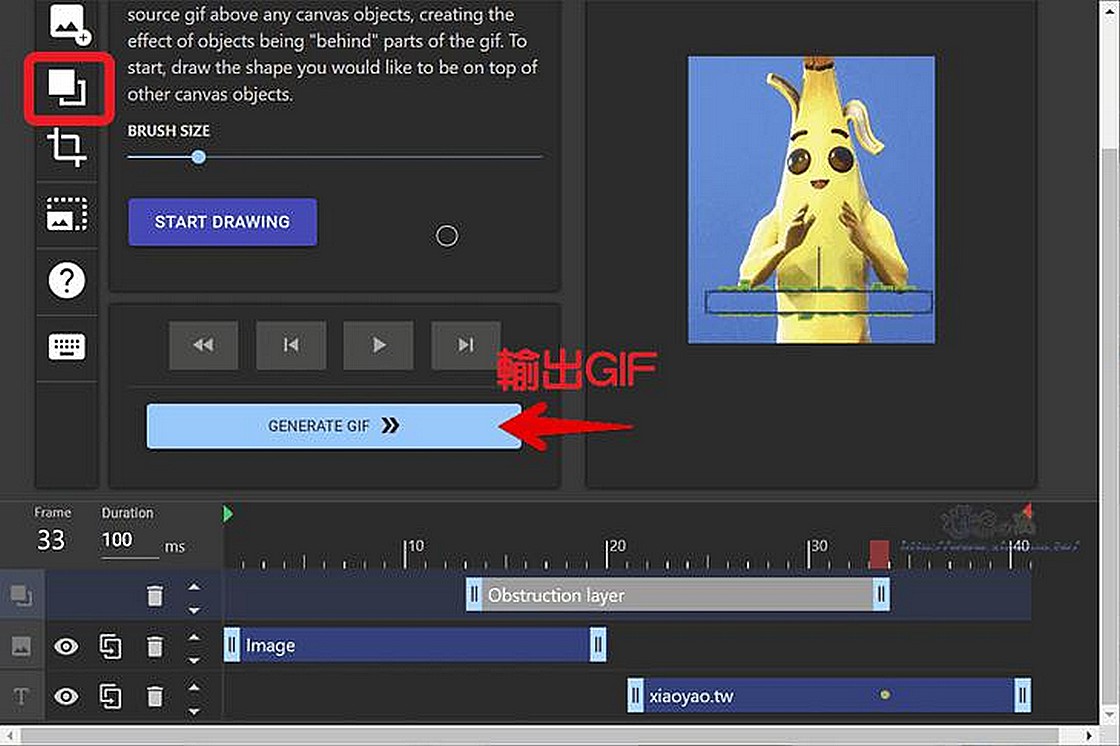The image size is (1120, 746).
Task: Toggle visibility of the xiaoyao.tw text layer
Action: point(66,696)
